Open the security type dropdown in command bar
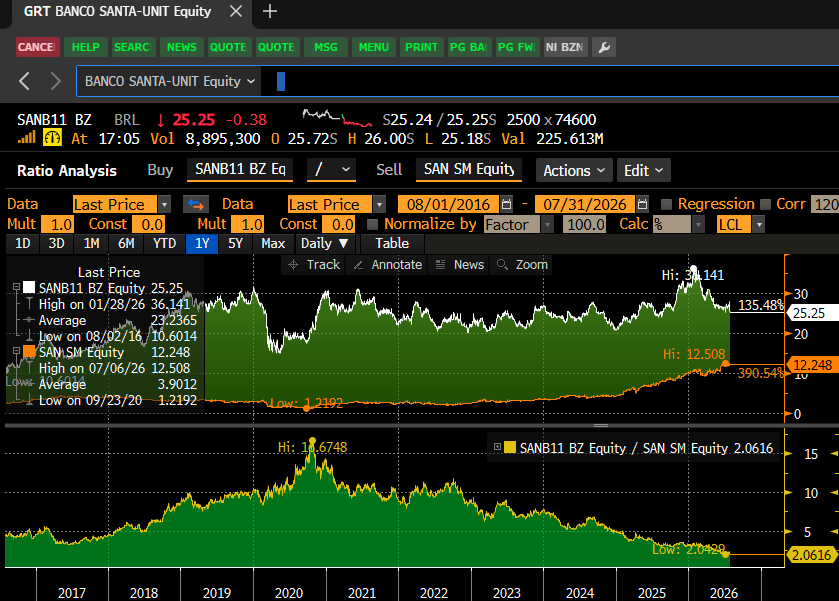 tap(169, 81)
